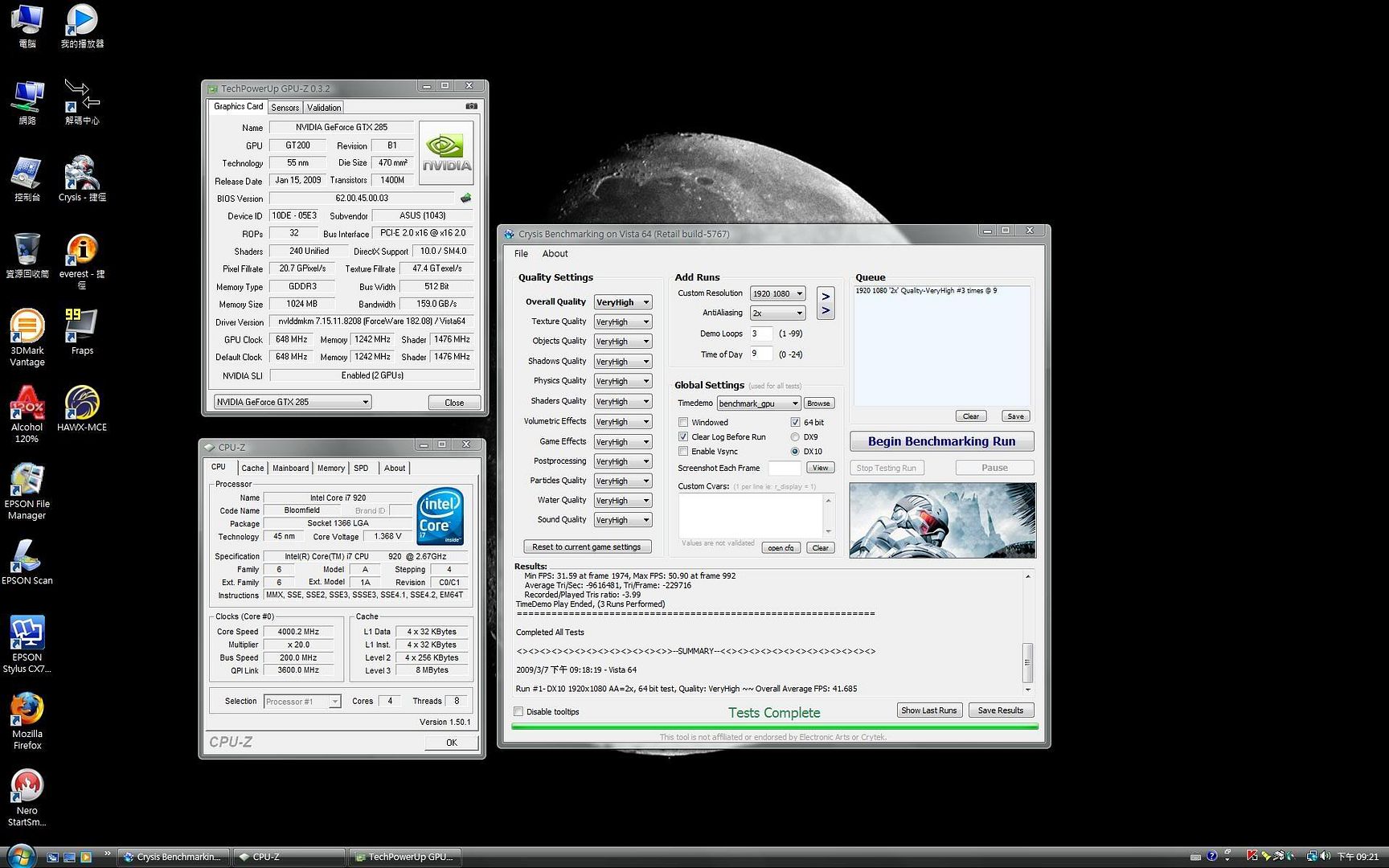The height and width of the screenshot is (868, 1389).
Task: Enable Vsync checkbox
Action: click(x=683, y=451)
